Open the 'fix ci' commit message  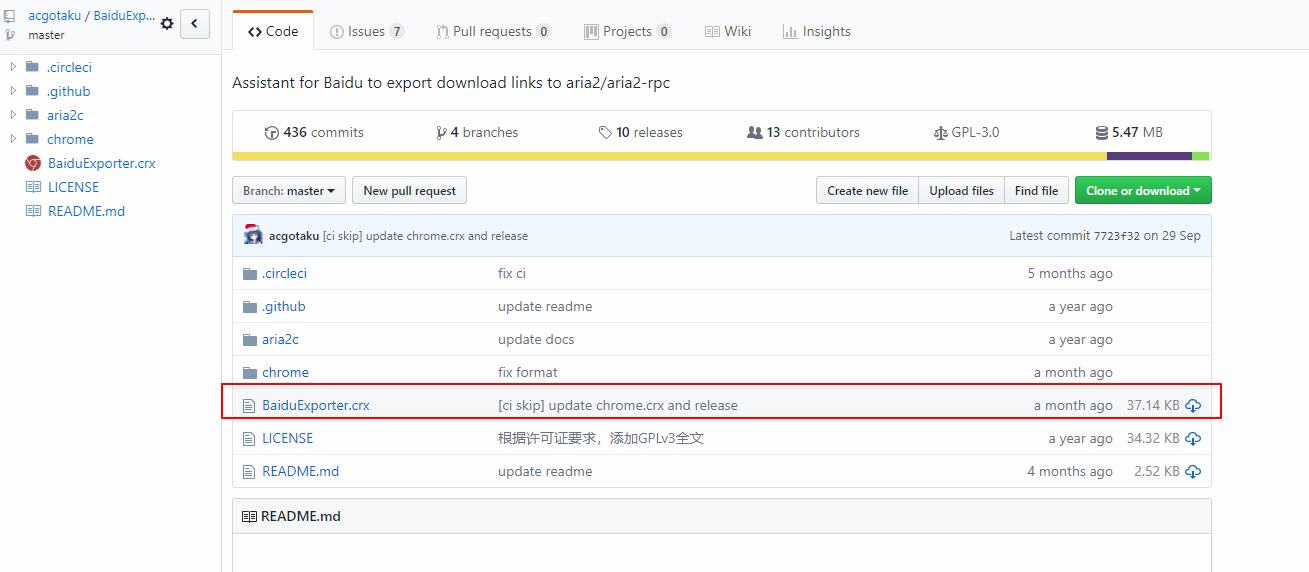click(512, 273)
